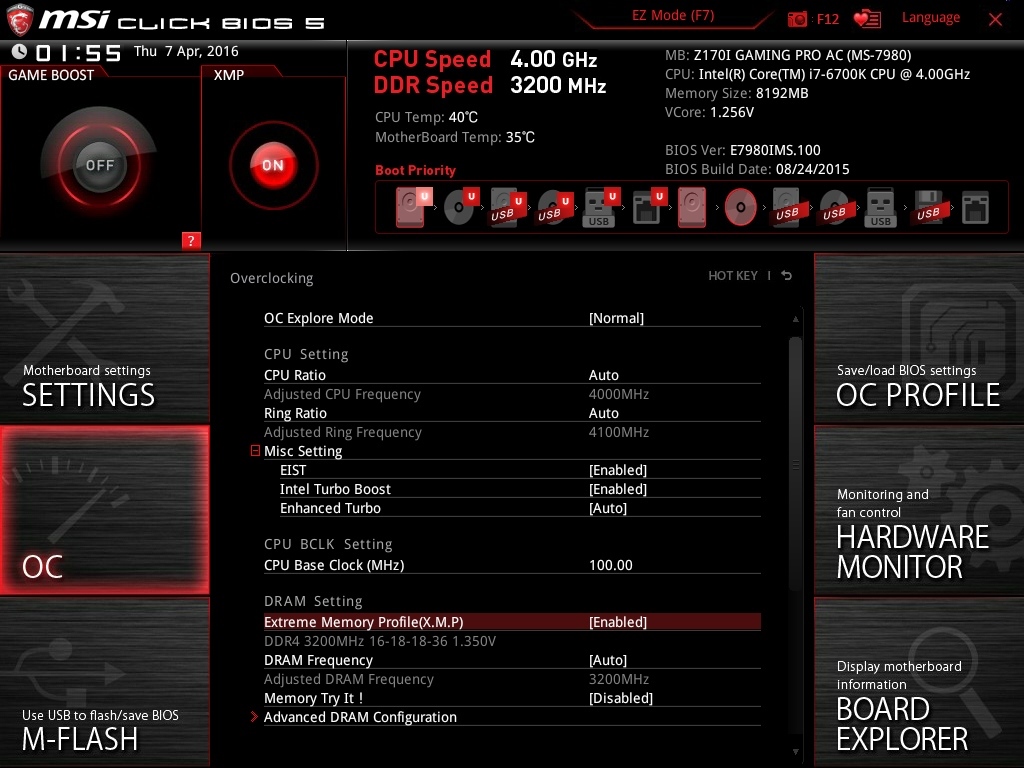Image resolution: width=1024 pixels, height=768 pixels.
Task: Click the clock icon beside the time
Action: (x=20, y=52)
